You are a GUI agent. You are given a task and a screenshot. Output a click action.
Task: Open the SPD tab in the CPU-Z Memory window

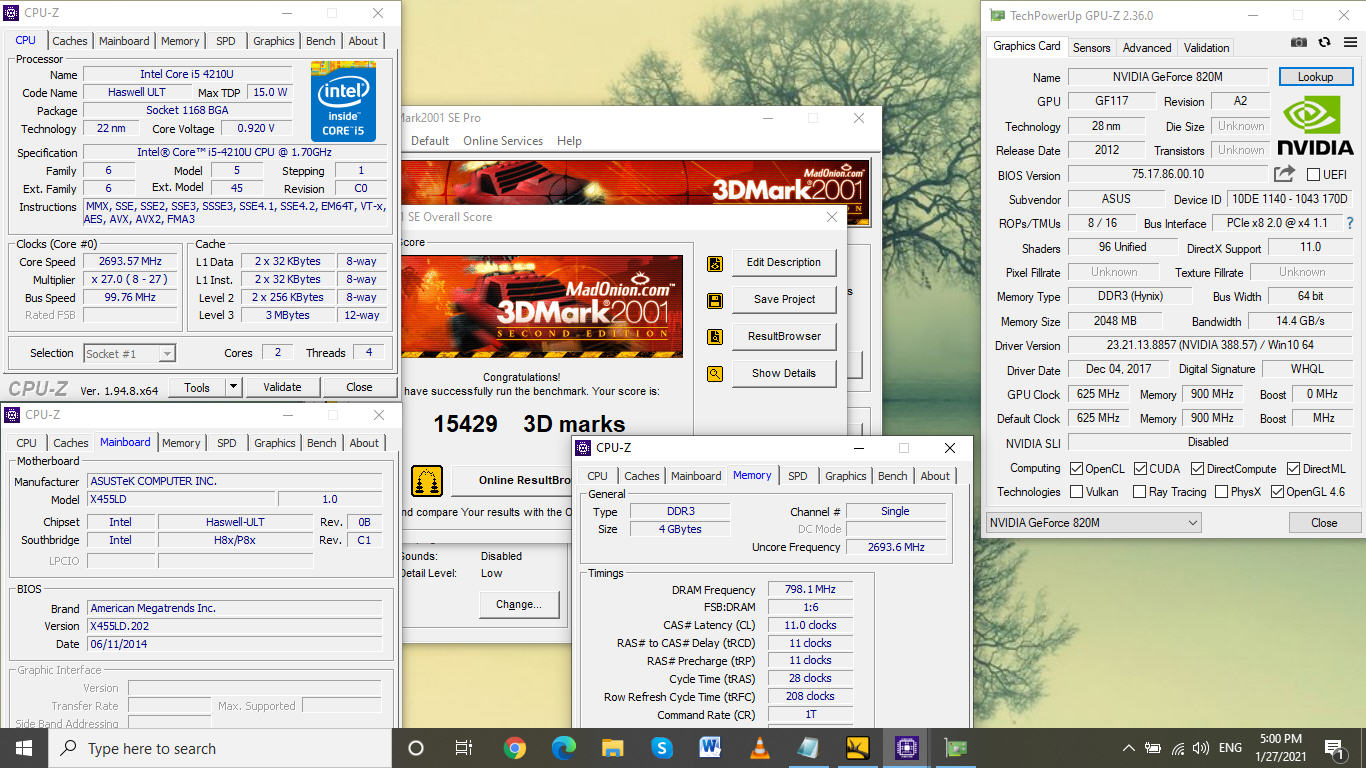[x=797, y=476]
